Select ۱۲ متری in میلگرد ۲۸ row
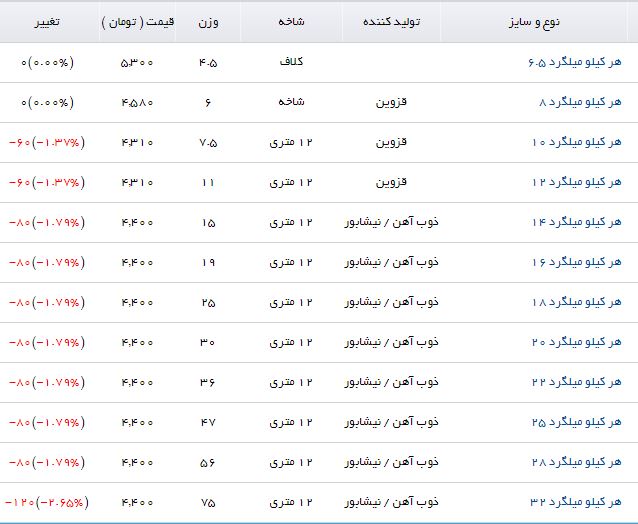This screenshot has height=524, width=638. [x=291, y=463]
